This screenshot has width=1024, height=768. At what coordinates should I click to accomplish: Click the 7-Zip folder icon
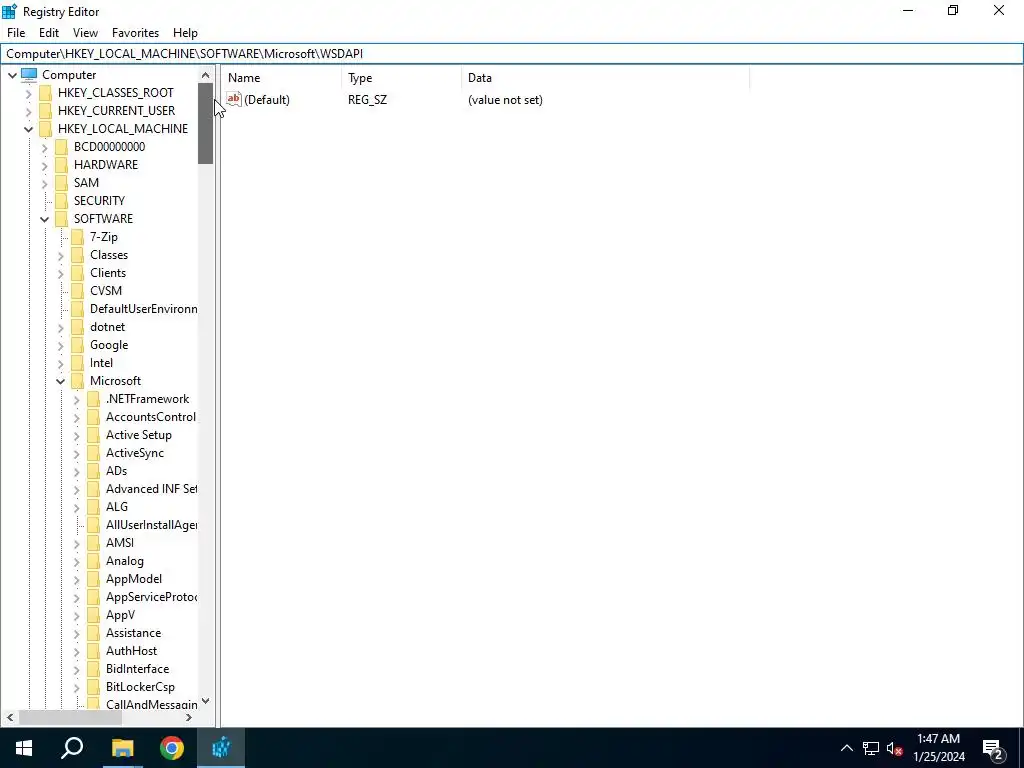pos(78,236)
